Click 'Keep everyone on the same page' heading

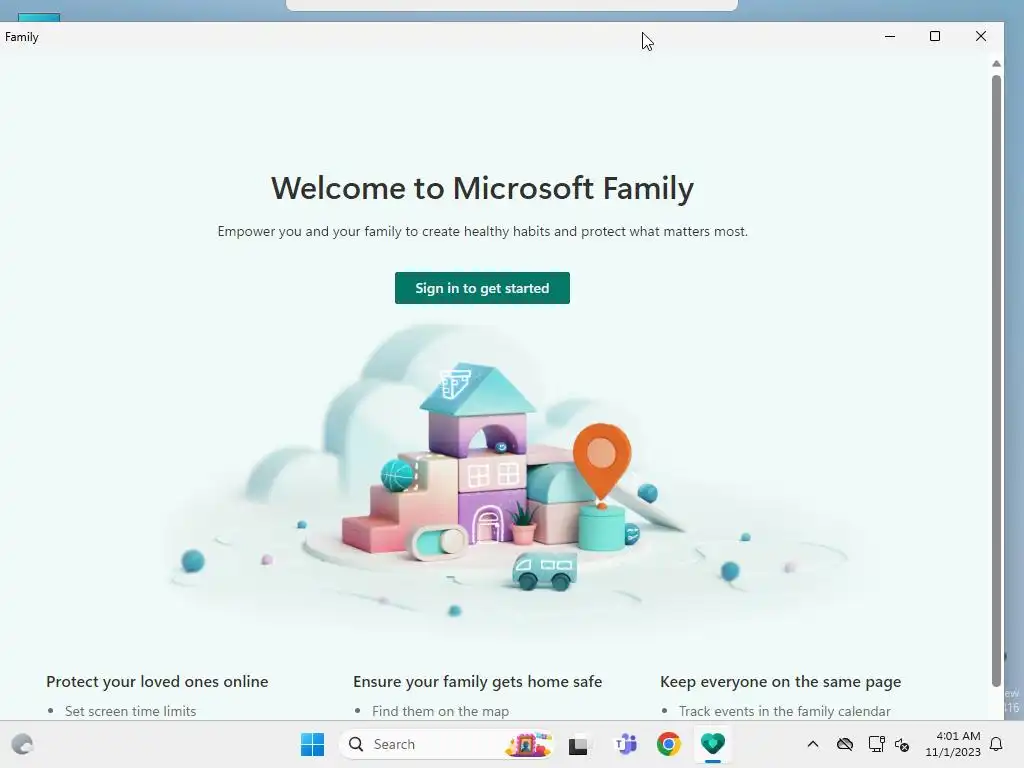click(780, 682)
